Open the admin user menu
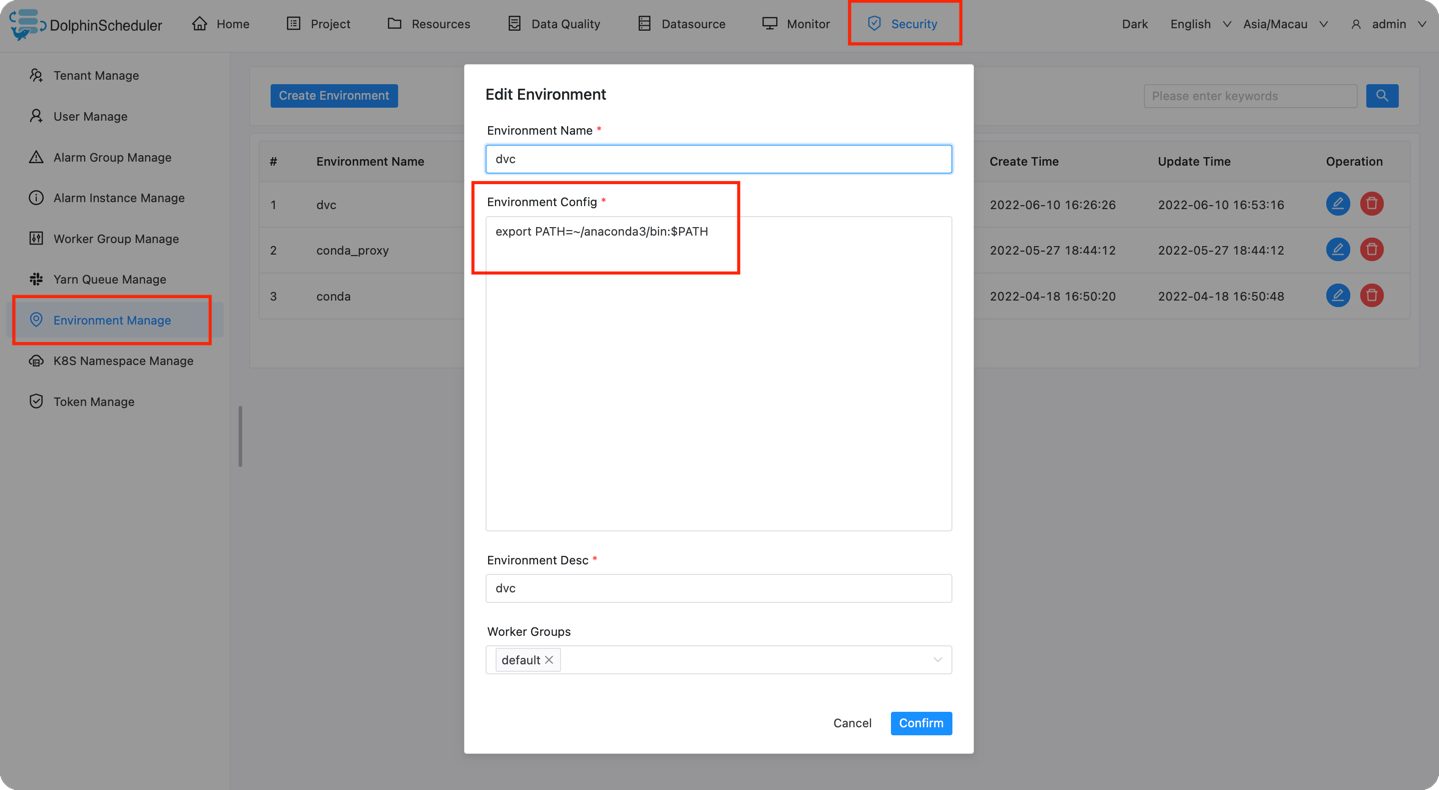Image resolution: width=1439 pixels, height=790 pixels. pos(1388,24)
